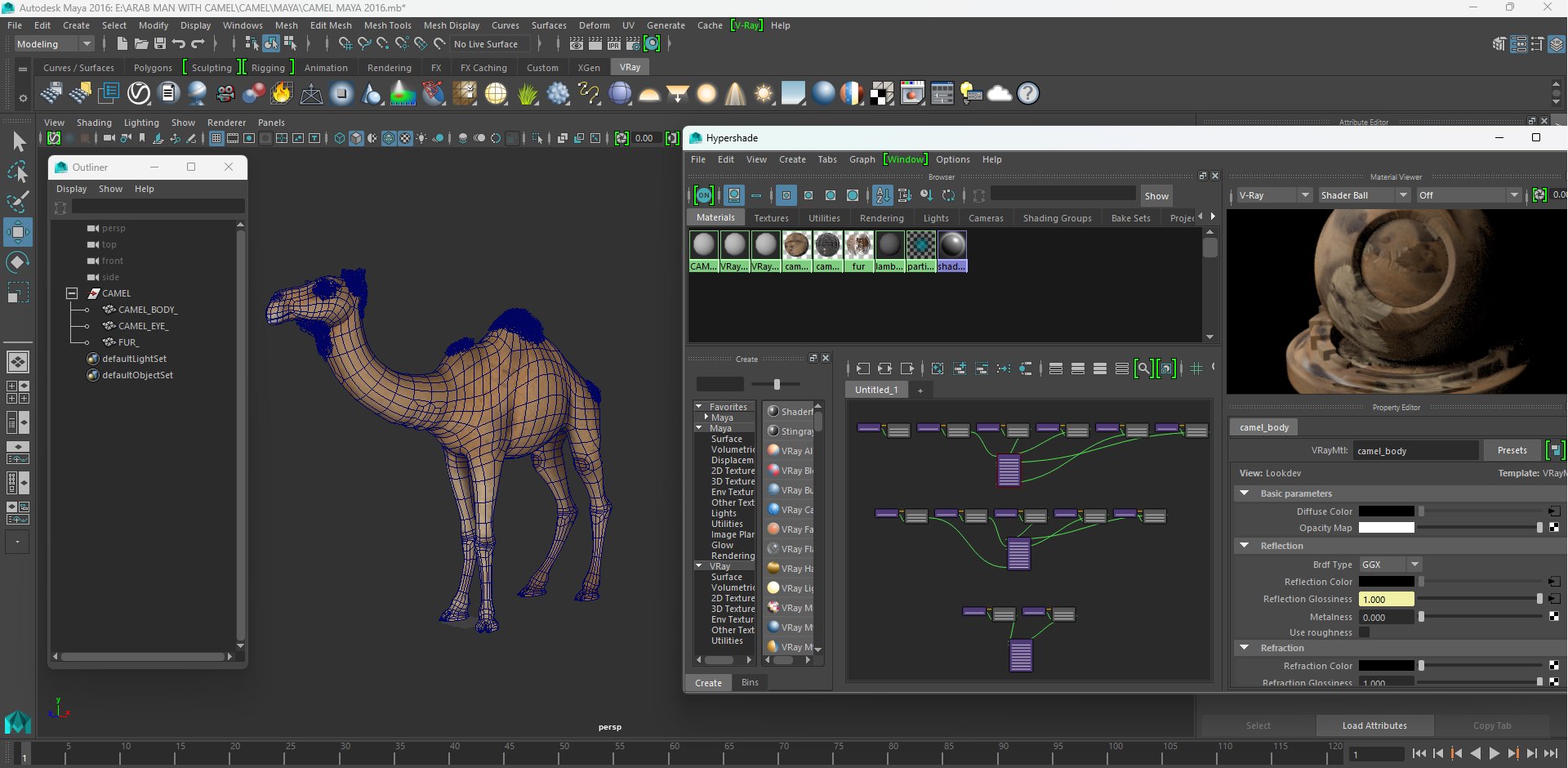Screen dimensions: 1568x768
Task: Open the Polygons shelf tab
Action: pos(153,68)
